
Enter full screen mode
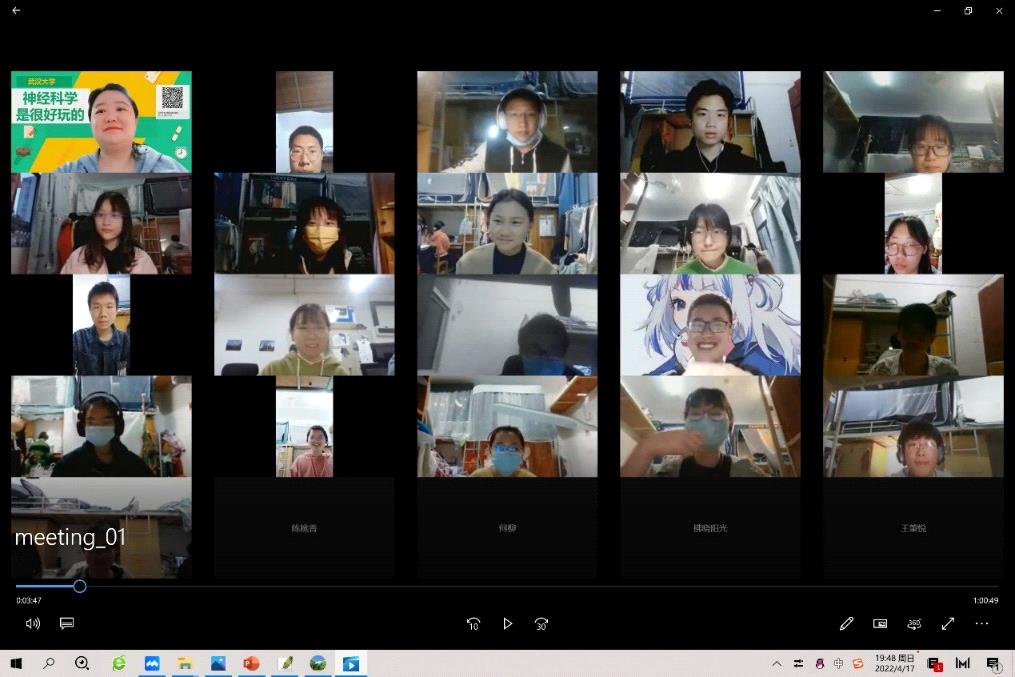point(948,624)
